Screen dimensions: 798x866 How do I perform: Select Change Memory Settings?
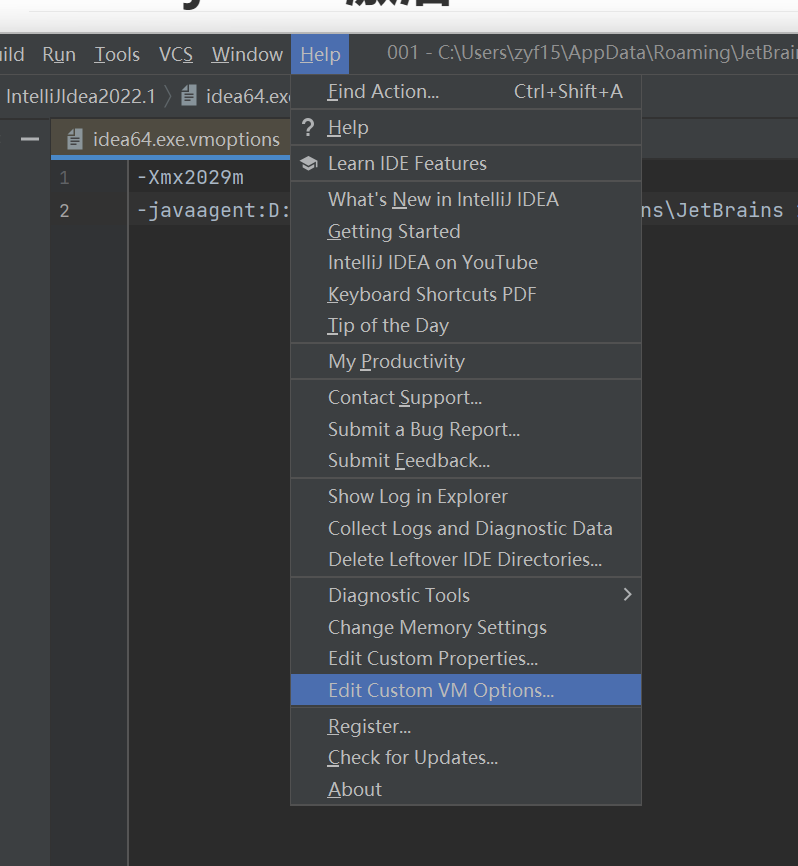(x=437, y=627)
